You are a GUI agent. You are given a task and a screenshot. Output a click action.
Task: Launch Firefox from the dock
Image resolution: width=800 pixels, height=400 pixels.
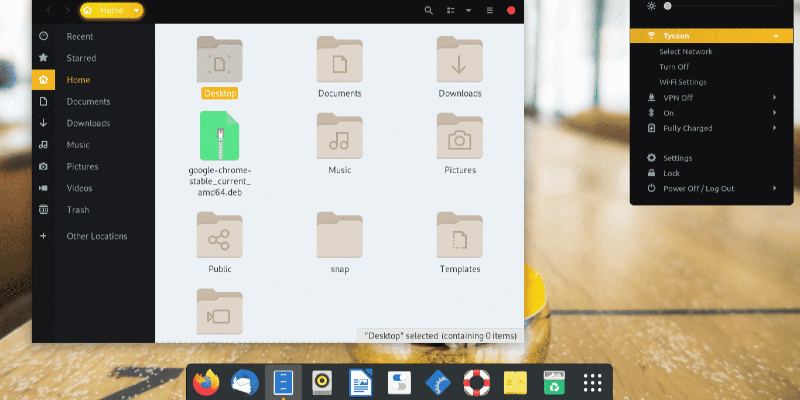206,382
